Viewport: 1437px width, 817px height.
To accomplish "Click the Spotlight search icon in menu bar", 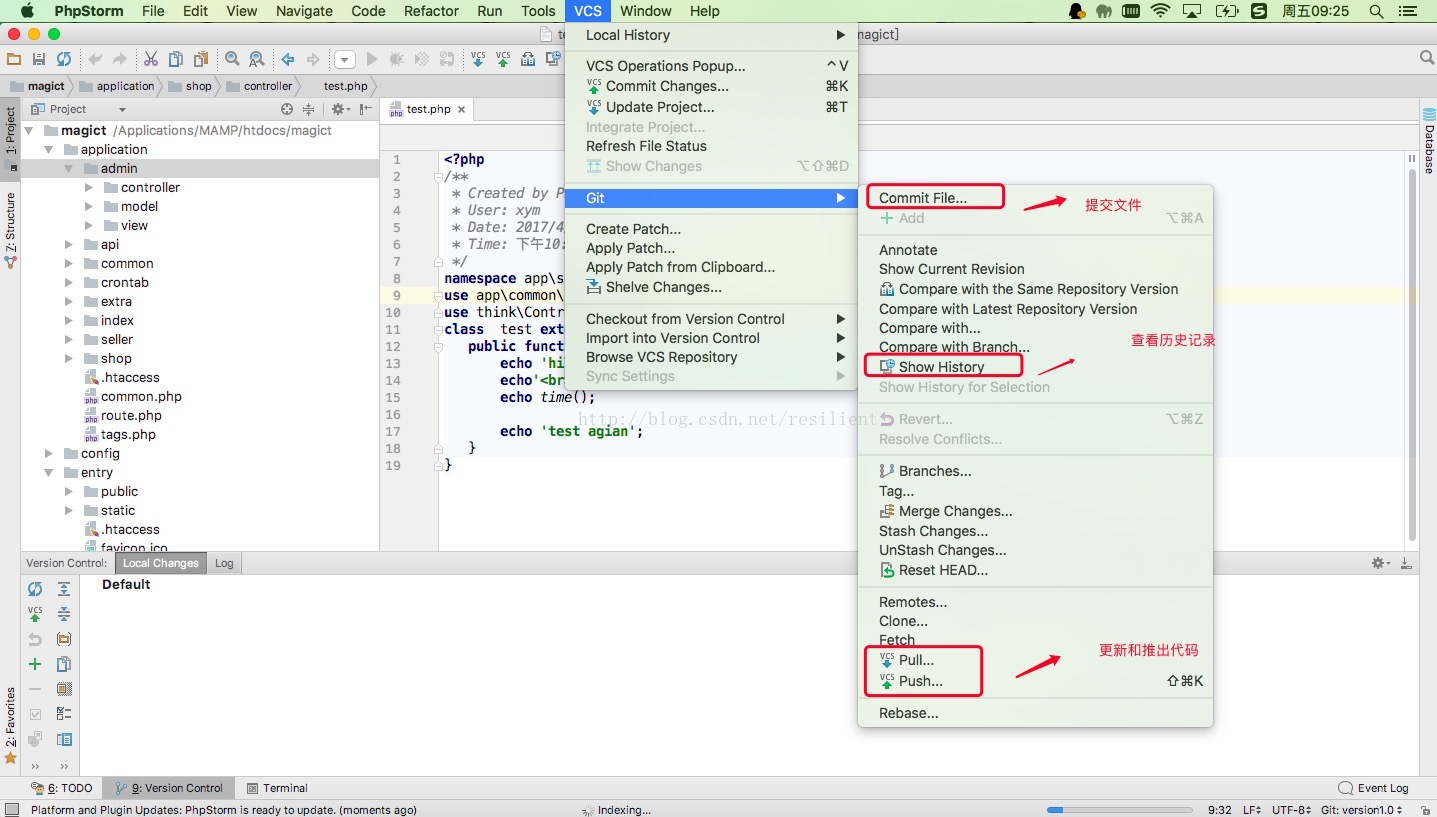I will click(1377, 11).
